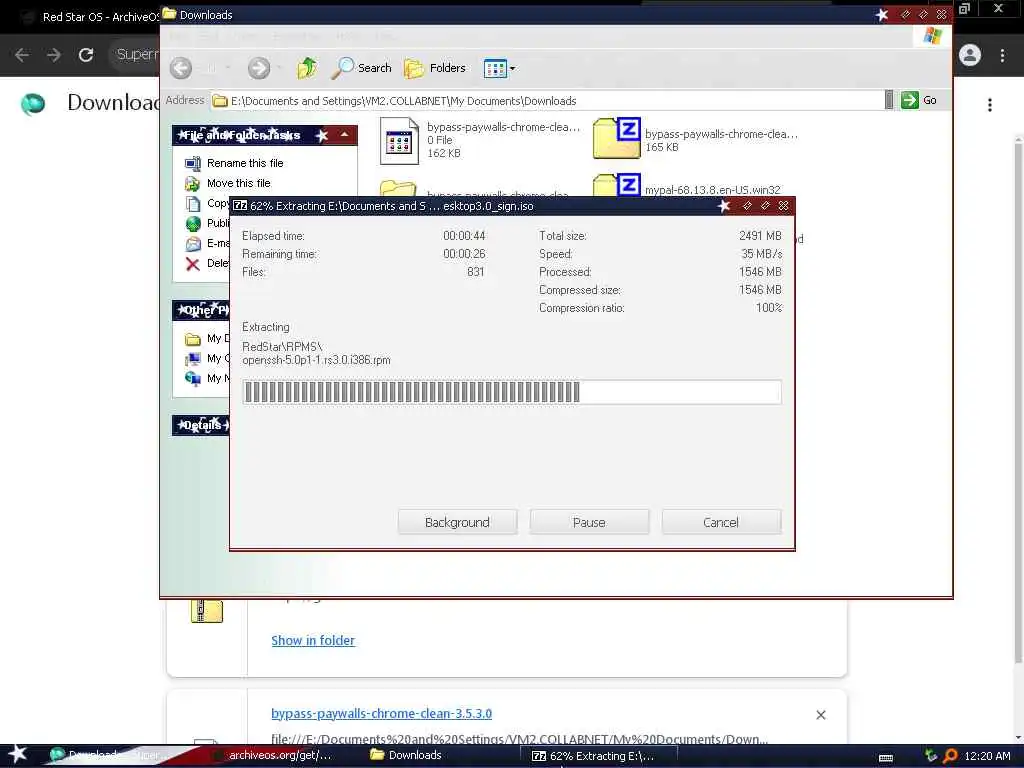Screen dimensions: 1024x768
Task: Click the Start star button on taskbar
Action: pyautogui.click(x=17, y=754)
